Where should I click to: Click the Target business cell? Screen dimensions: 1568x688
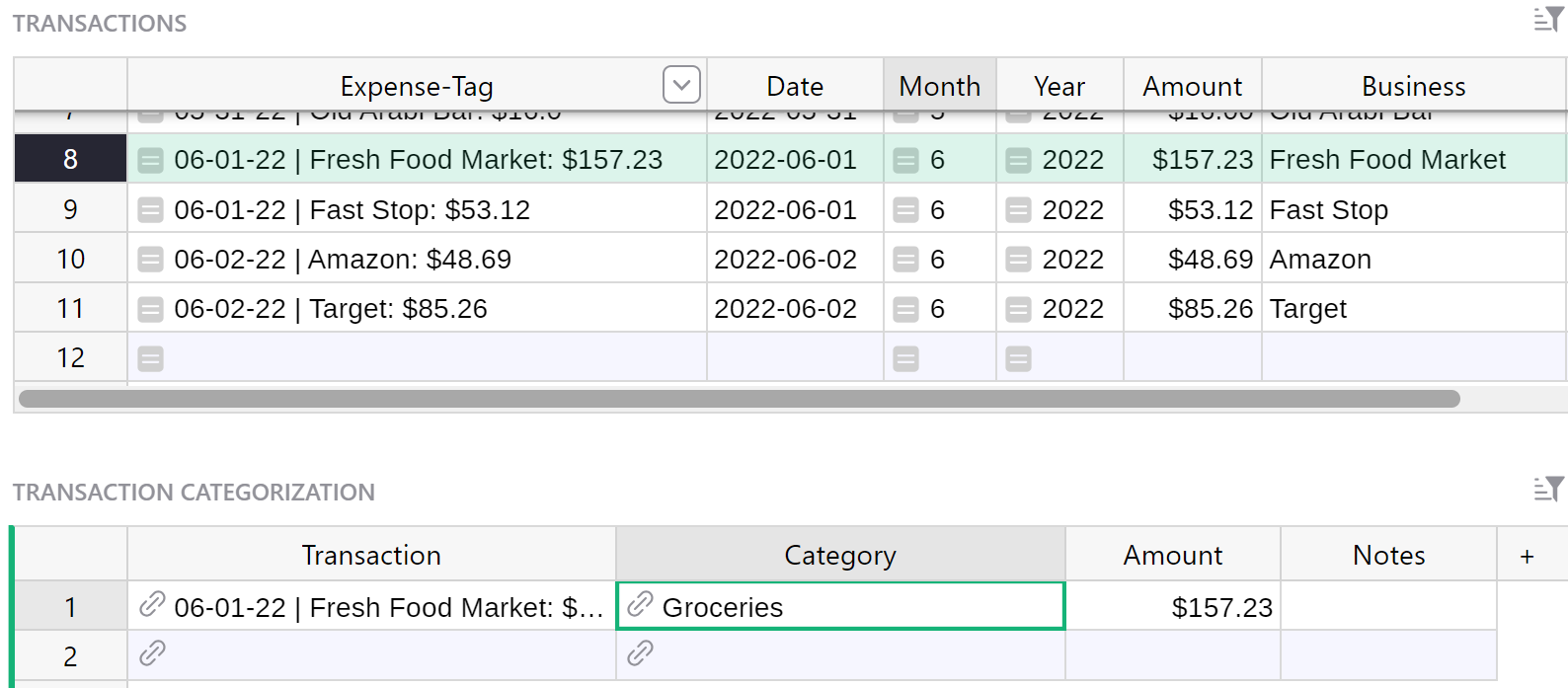click(x=1414, y=308)
